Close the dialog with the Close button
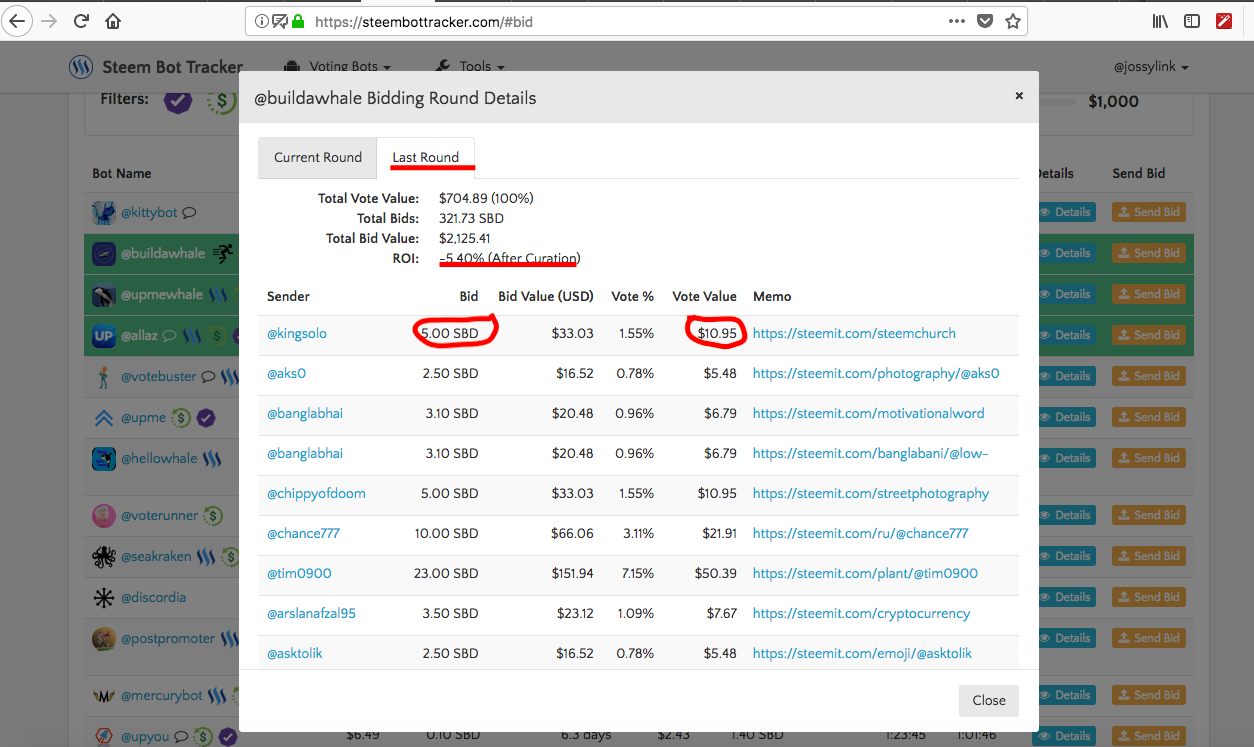 pyautogui.click(x=989, y=701)
